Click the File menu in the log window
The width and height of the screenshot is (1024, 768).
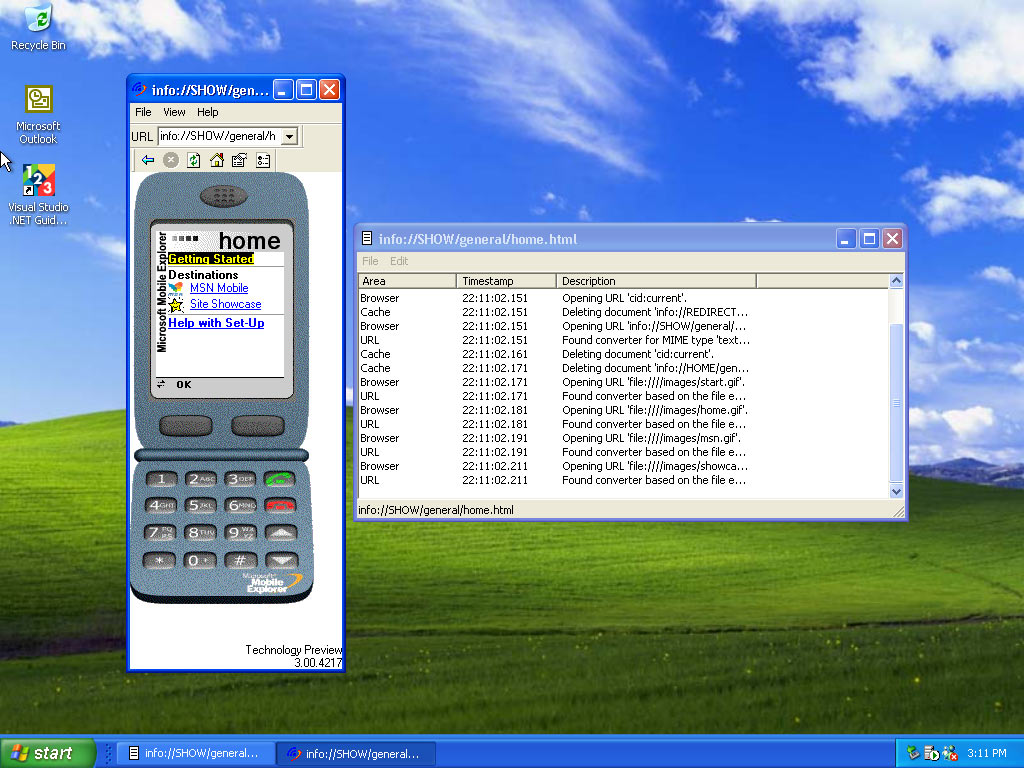(370, 261)
